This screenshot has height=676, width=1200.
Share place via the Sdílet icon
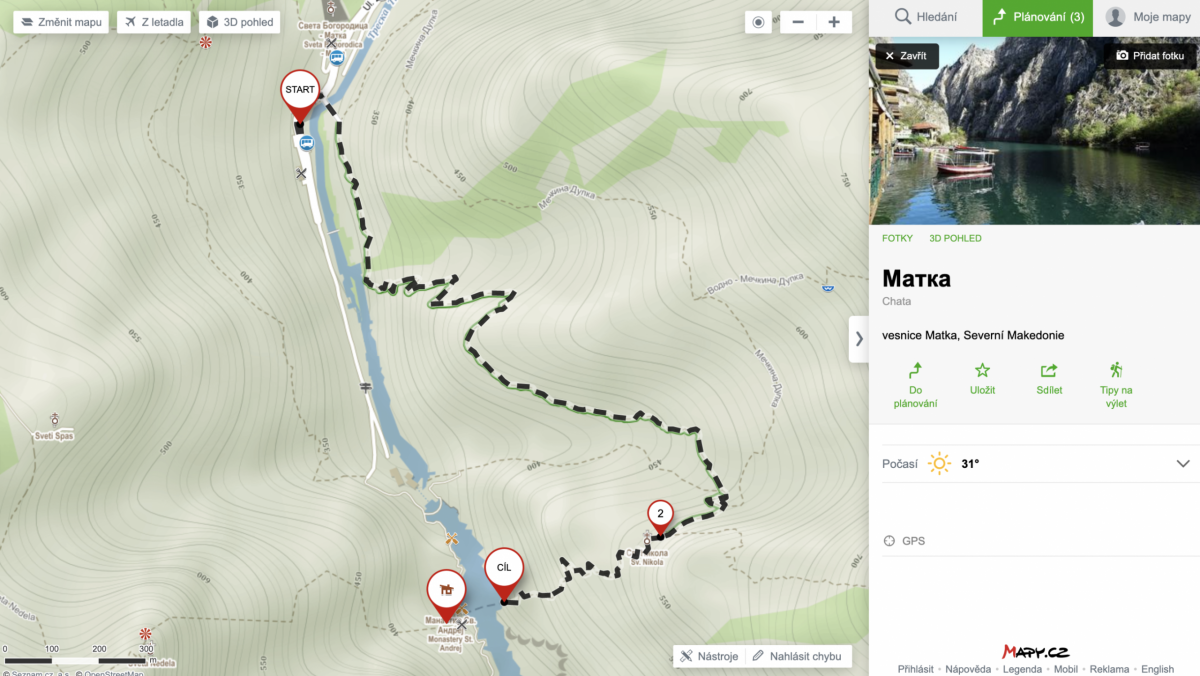tap(1049, 379)
